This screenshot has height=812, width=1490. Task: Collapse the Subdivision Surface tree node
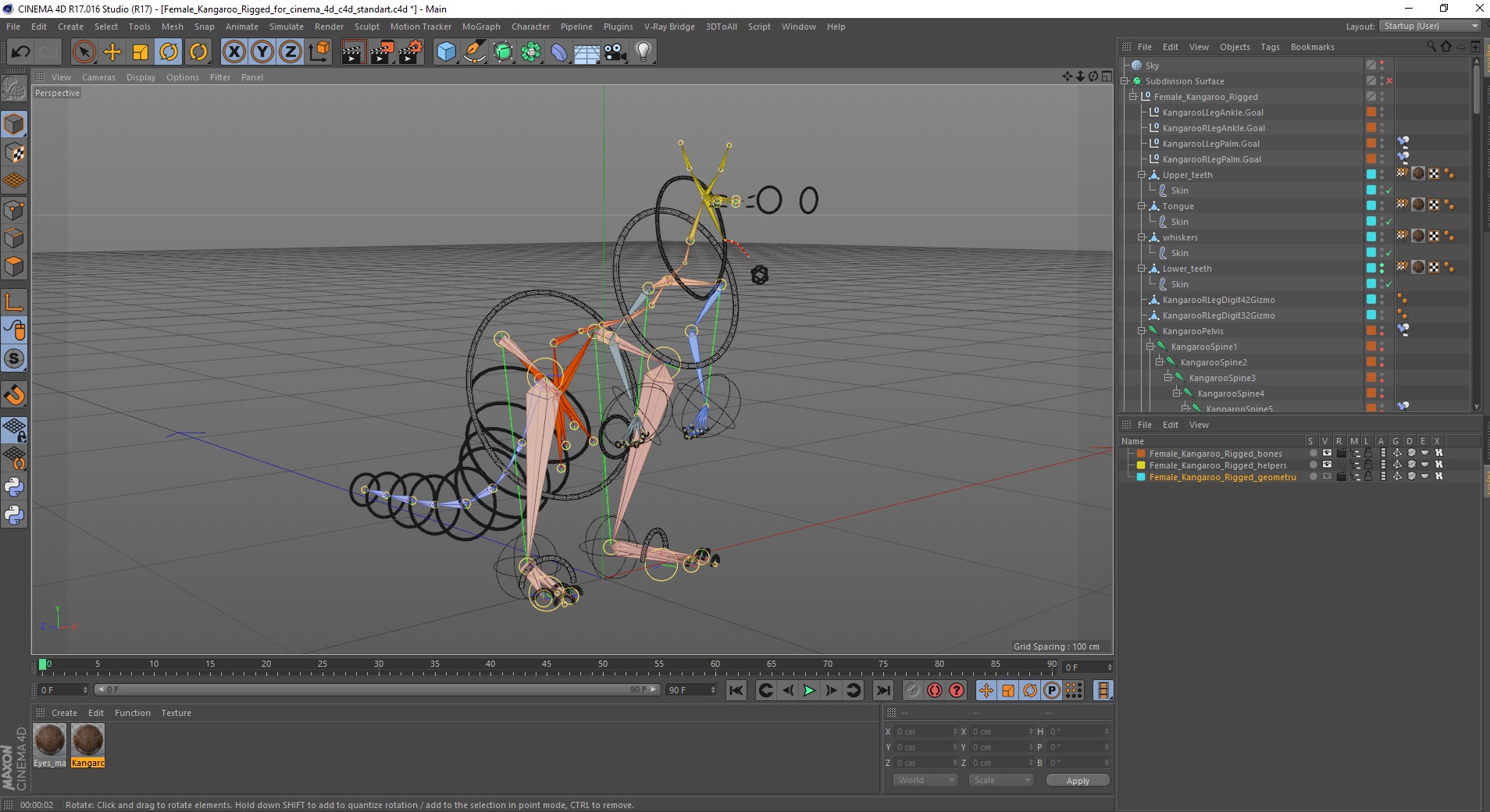click(1125, 81)
